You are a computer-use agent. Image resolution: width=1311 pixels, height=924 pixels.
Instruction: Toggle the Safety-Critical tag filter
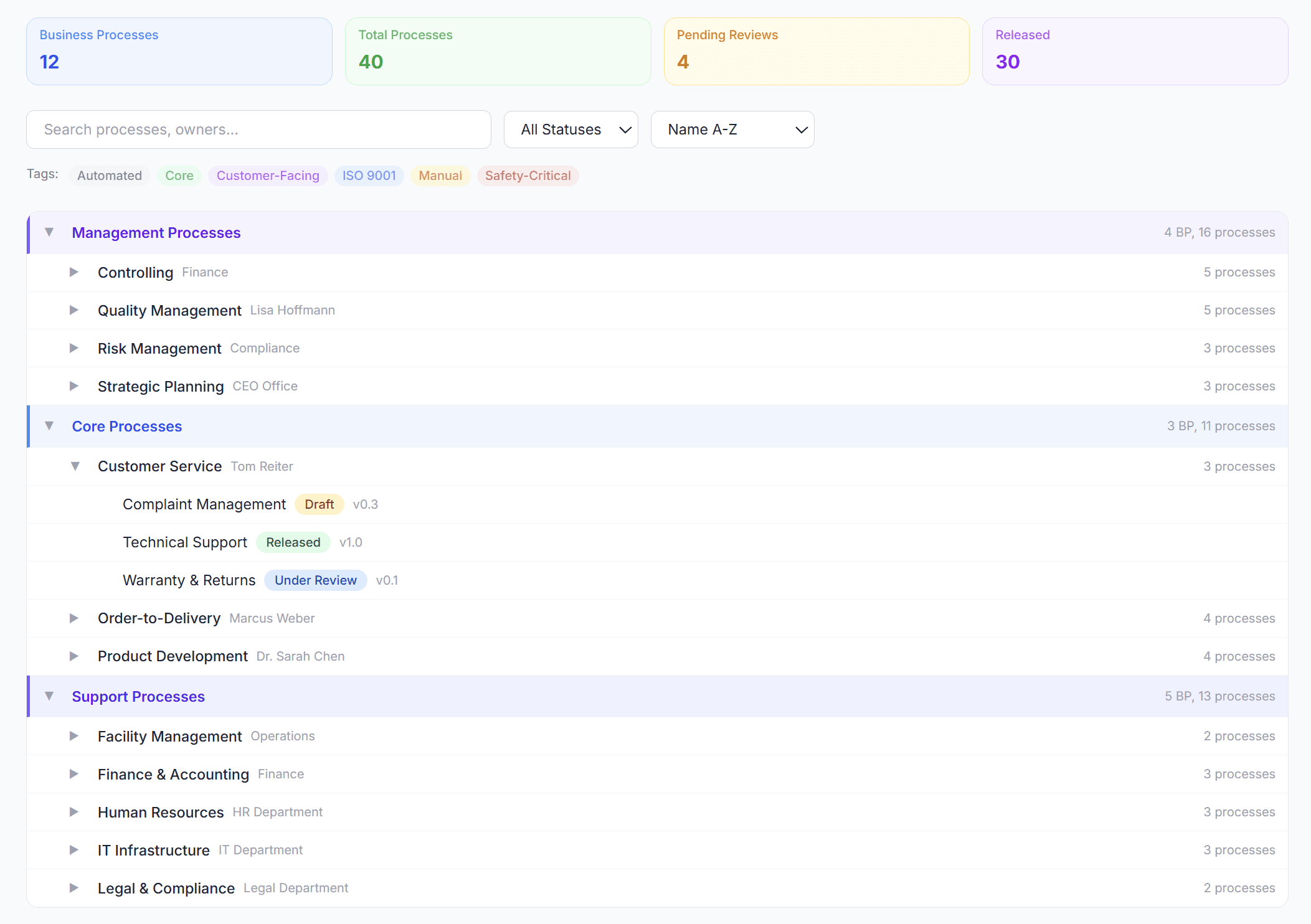pos(528,176)
